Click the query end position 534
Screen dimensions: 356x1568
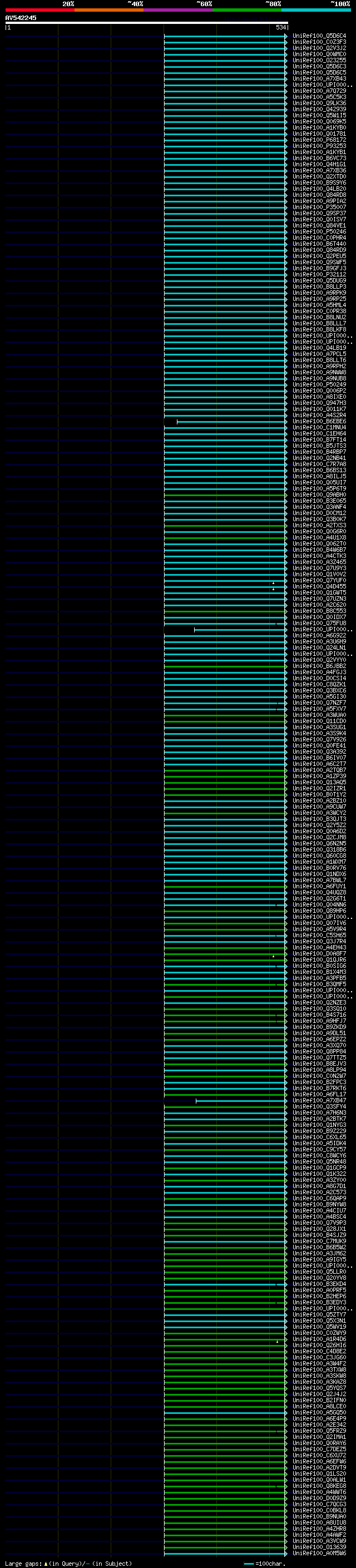click(280, 27)
